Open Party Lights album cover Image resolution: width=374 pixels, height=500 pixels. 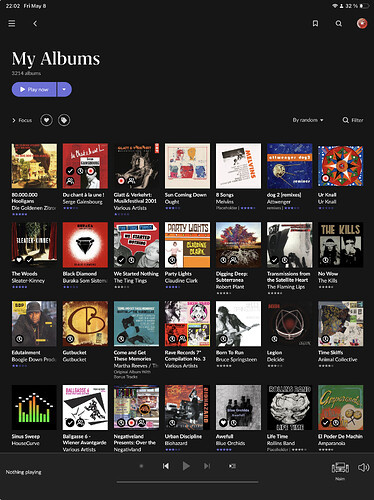187,245
